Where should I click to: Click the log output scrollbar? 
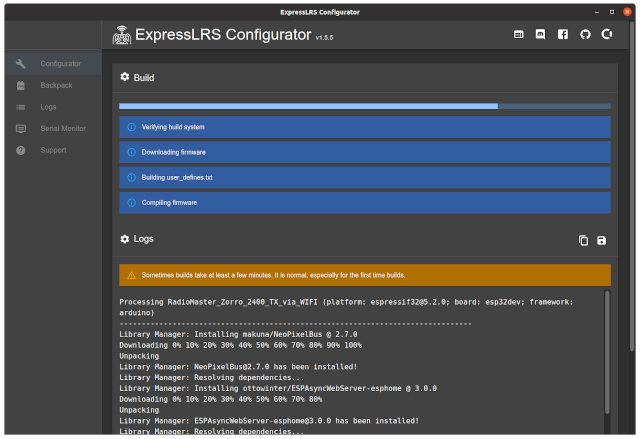tap(607, 352)
